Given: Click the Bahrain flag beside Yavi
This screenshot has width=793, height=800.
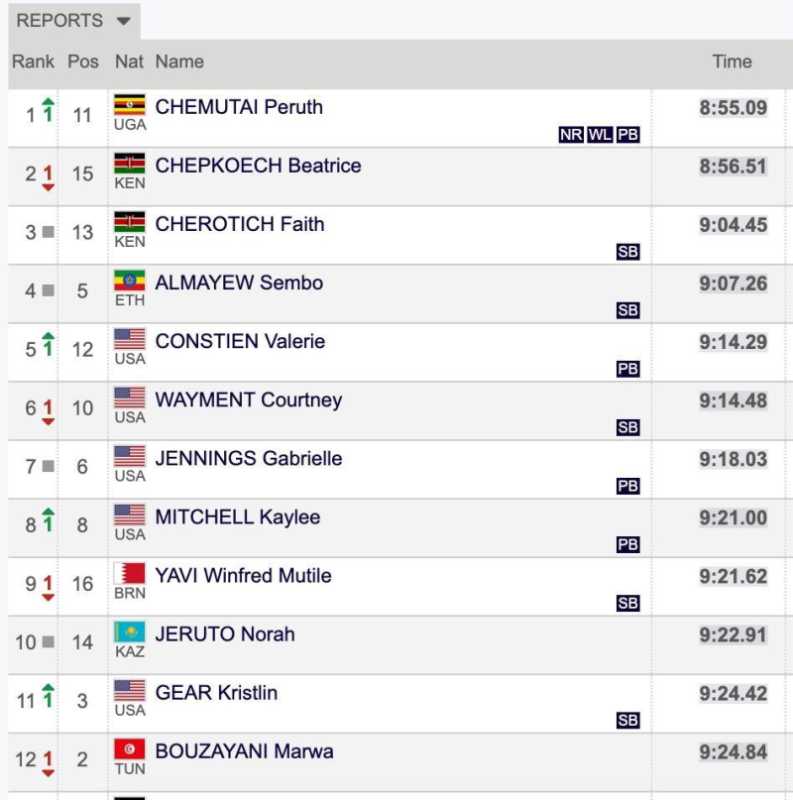Looking at the screenshot, I should (x=129, y=574).
